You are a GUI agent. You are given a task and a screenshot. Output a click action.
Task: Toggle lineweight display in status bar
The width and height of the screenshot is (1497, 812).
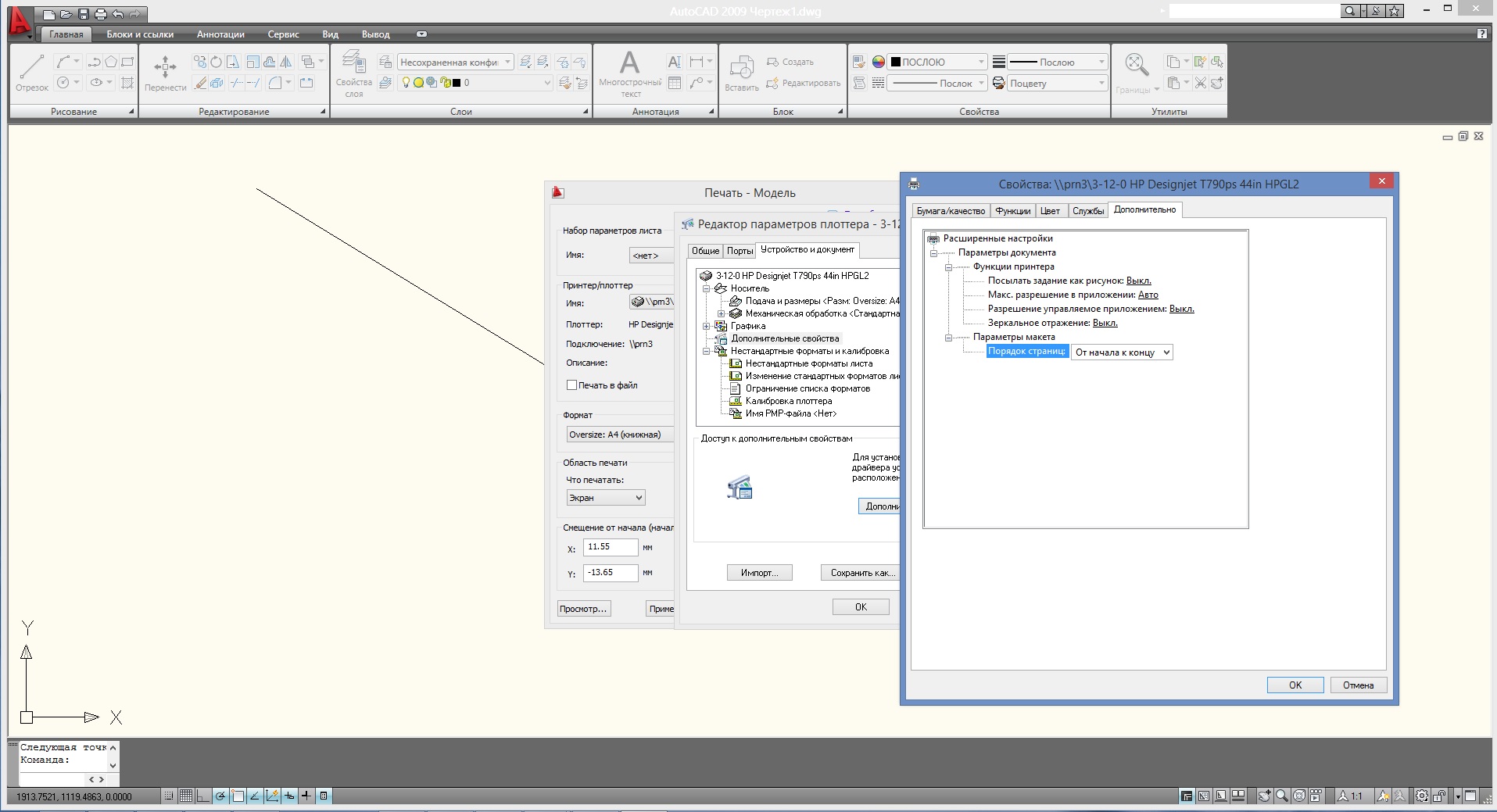coord(306,796)
